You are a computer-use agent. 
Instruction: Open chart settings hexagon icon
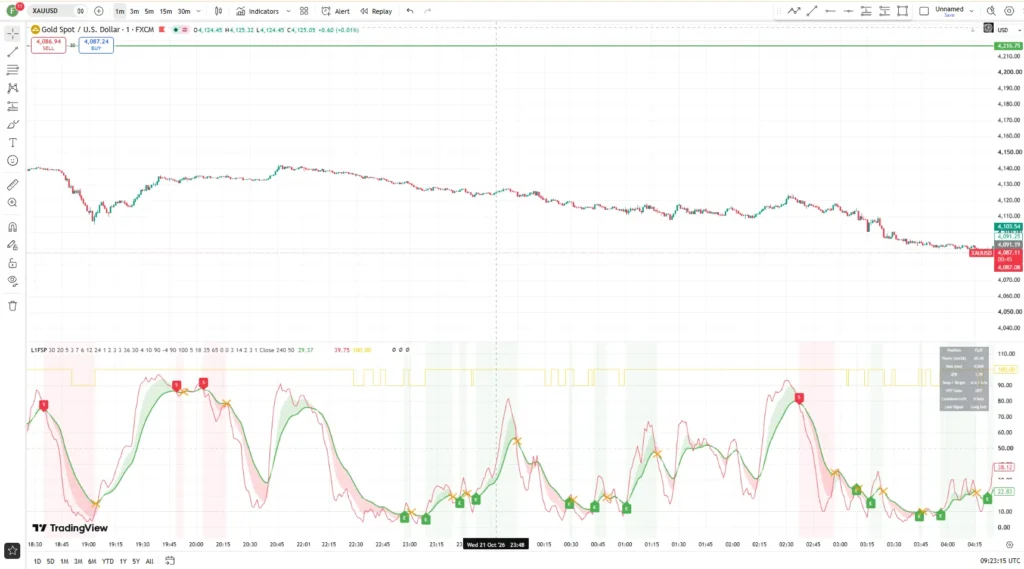[1009, 11]
